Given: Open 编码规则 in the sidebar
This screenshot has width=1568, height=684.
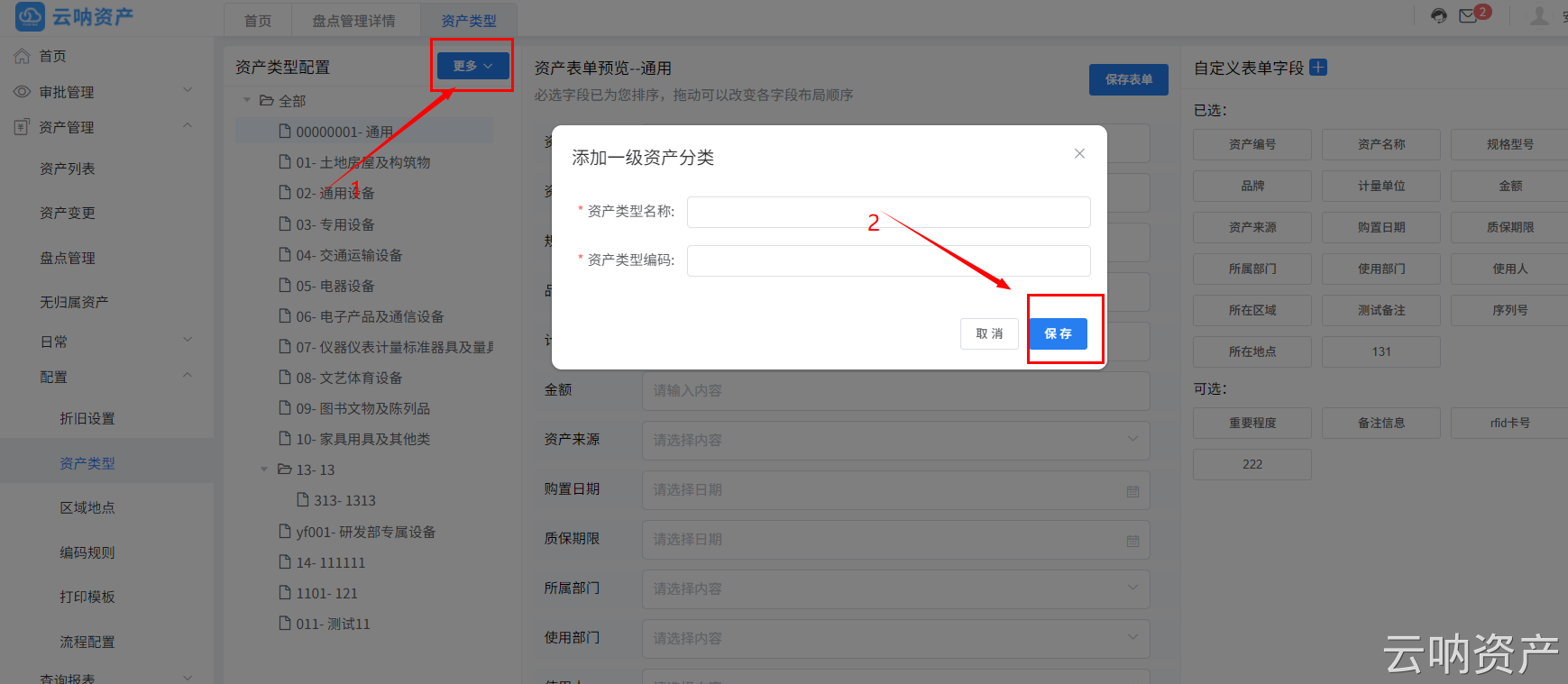Looking at the screenshot, I should [87, 552].
